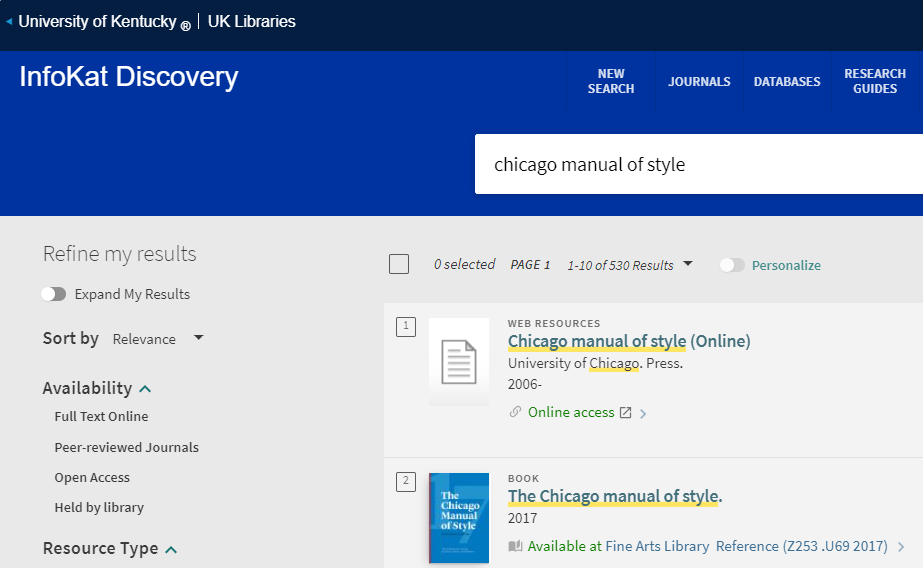Click the back arrow beside University of Kentucky
The width and height of the screenshot is (923, 568).
pos(9,21)
